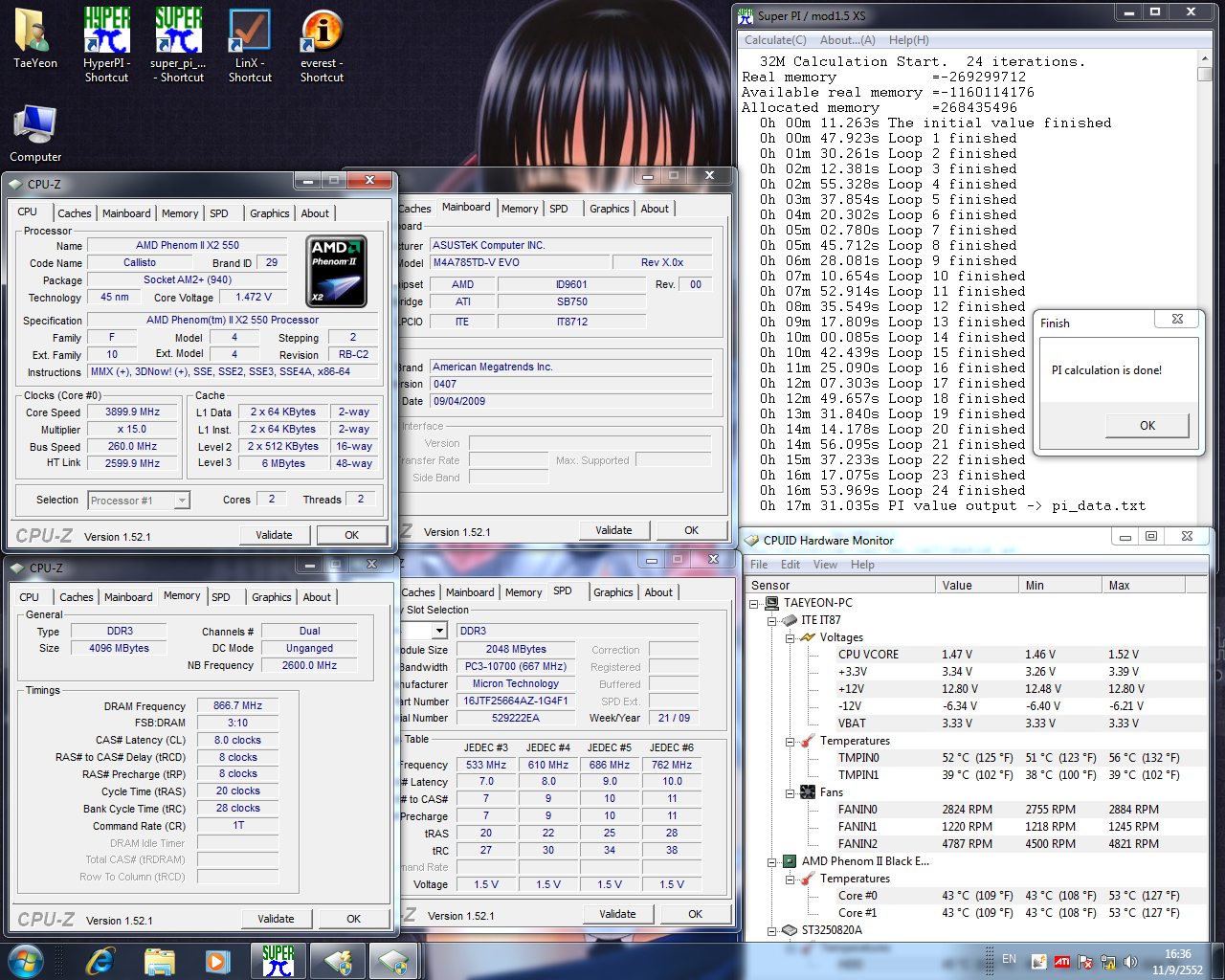The width and height of the screenshot is (1225, 980).
Task: Click the thermometer icon for AMD Phenom Temperatures
Action: (807, 879)
